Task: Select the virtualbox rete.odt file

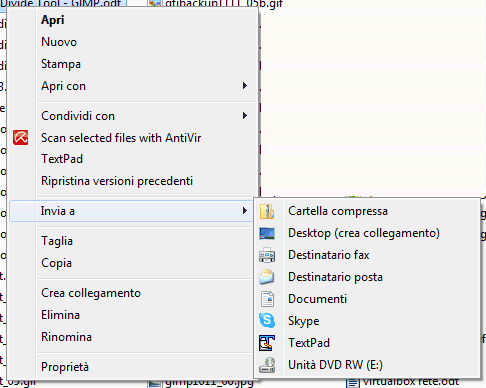Action: pyautogui.click(x=403, y=383)
